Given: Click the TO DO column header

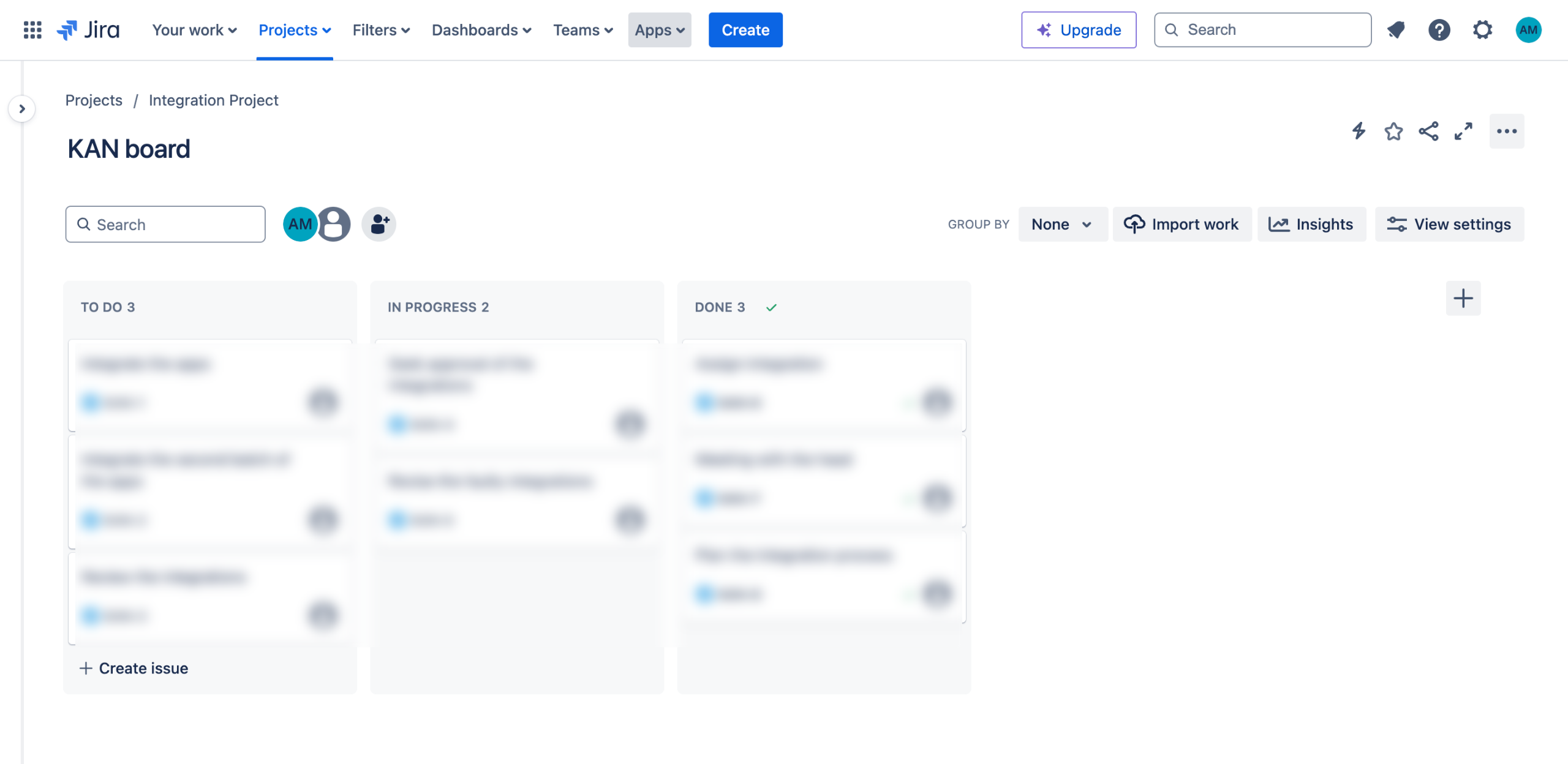Looking at the screenshot, I should (108, 307).
